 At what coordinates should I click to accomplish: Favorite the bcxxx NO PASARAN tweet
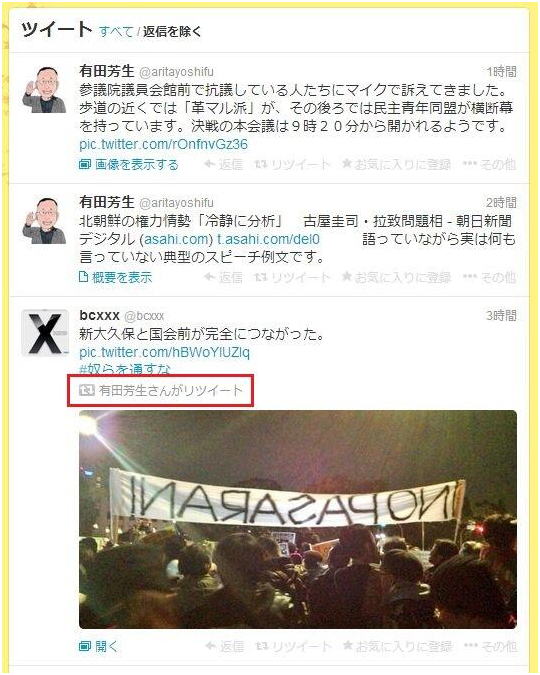(x=397, y=646)
